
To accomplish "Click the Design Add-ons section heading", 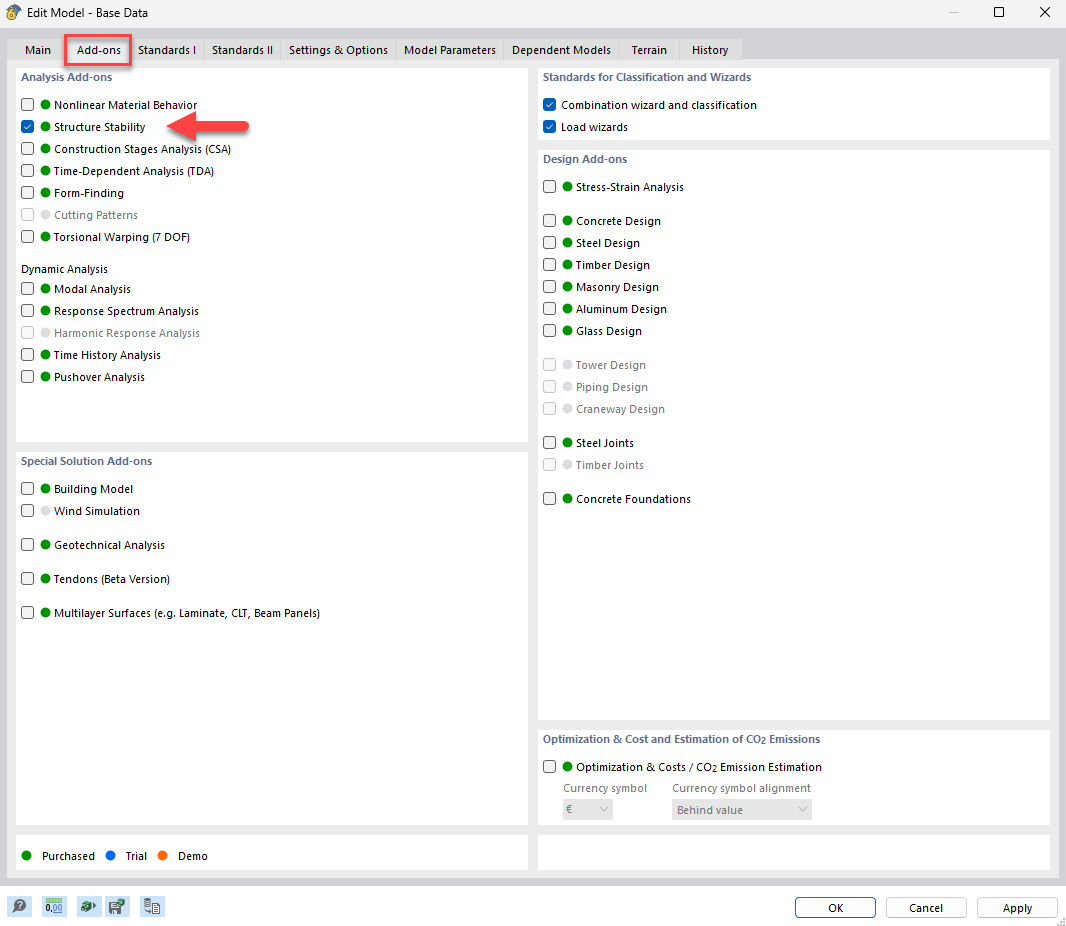I will point(585,159).
